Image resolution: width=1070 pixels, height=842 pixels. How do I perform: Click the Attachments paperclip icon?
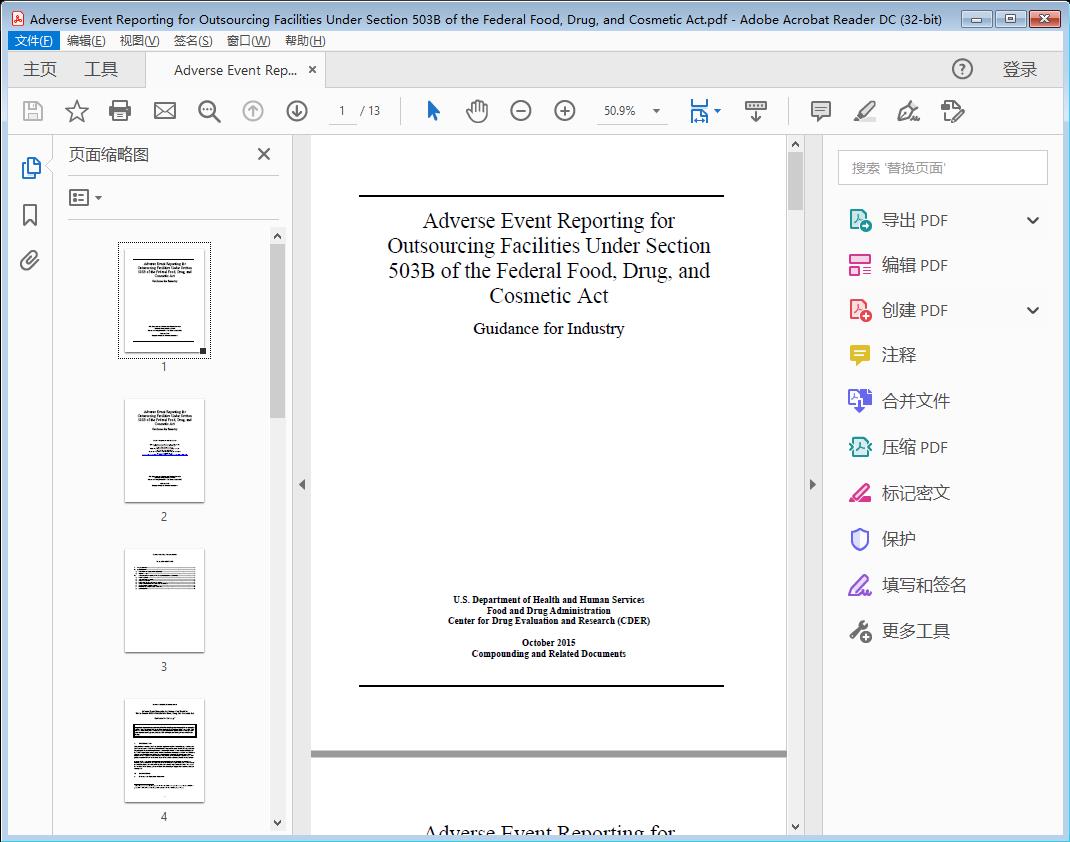click(30, 260)
